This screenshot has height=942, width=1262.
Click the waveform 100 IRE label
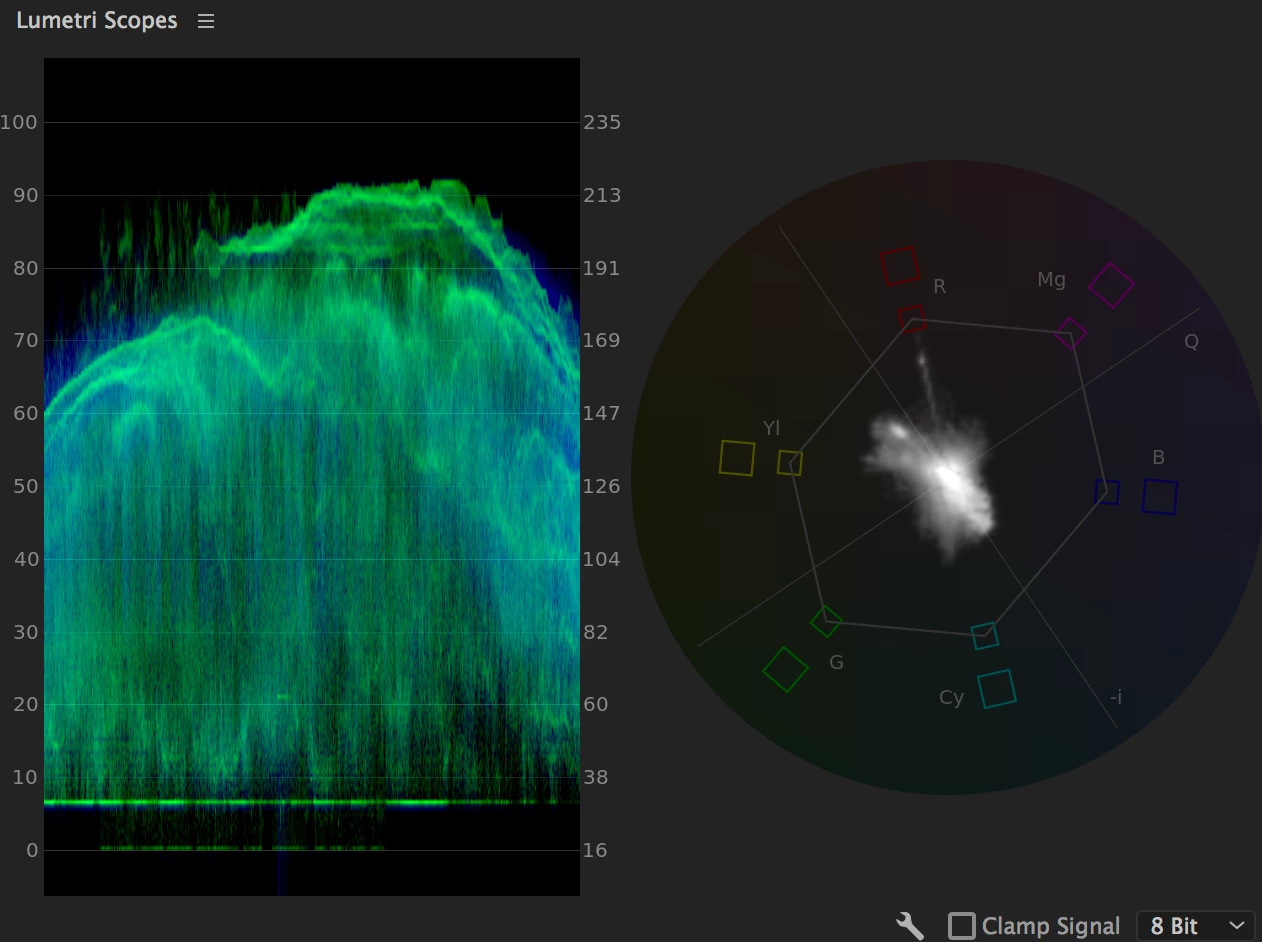[x=18, y=123]
